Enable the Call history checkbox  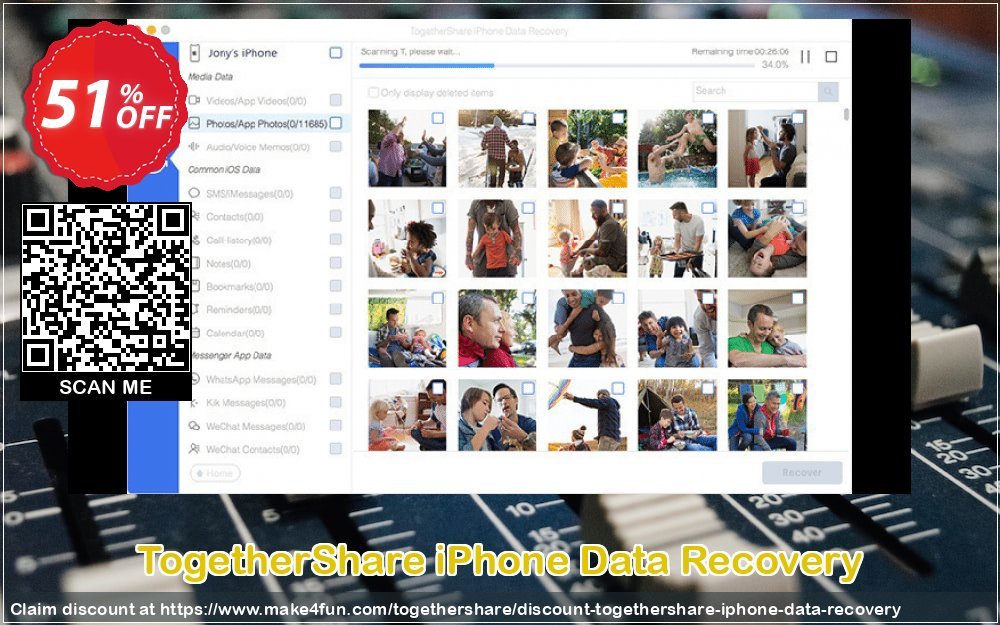[x=335, y=239]
